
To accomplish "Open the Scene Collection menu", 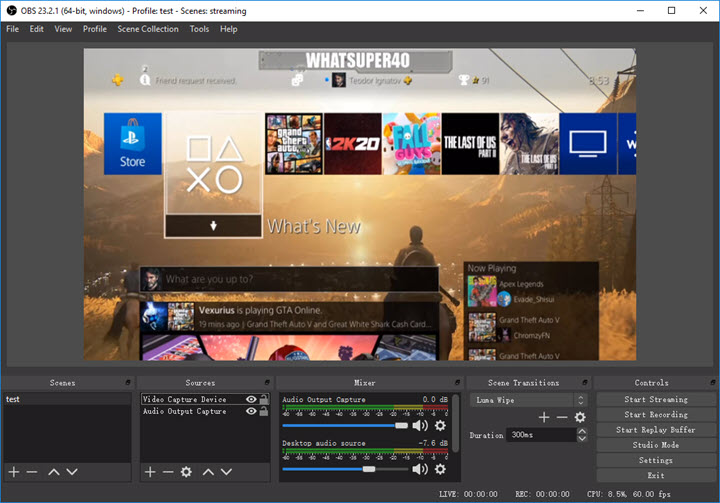I will (148, 29).
